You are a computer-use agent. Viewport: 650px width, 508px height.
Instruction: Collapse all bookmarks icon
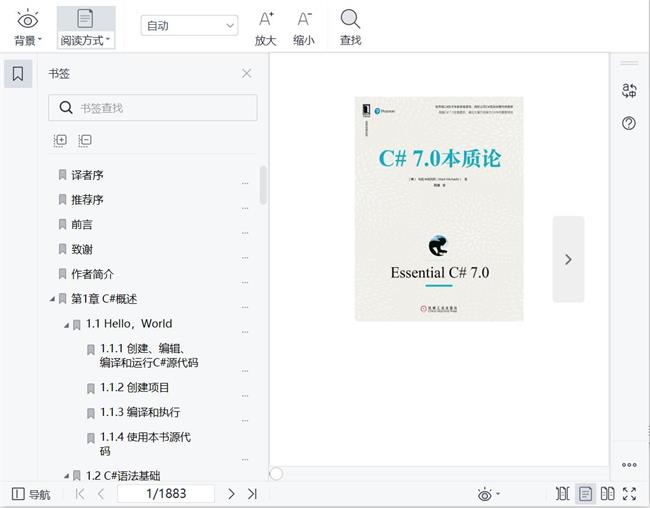tap(85, 140)
